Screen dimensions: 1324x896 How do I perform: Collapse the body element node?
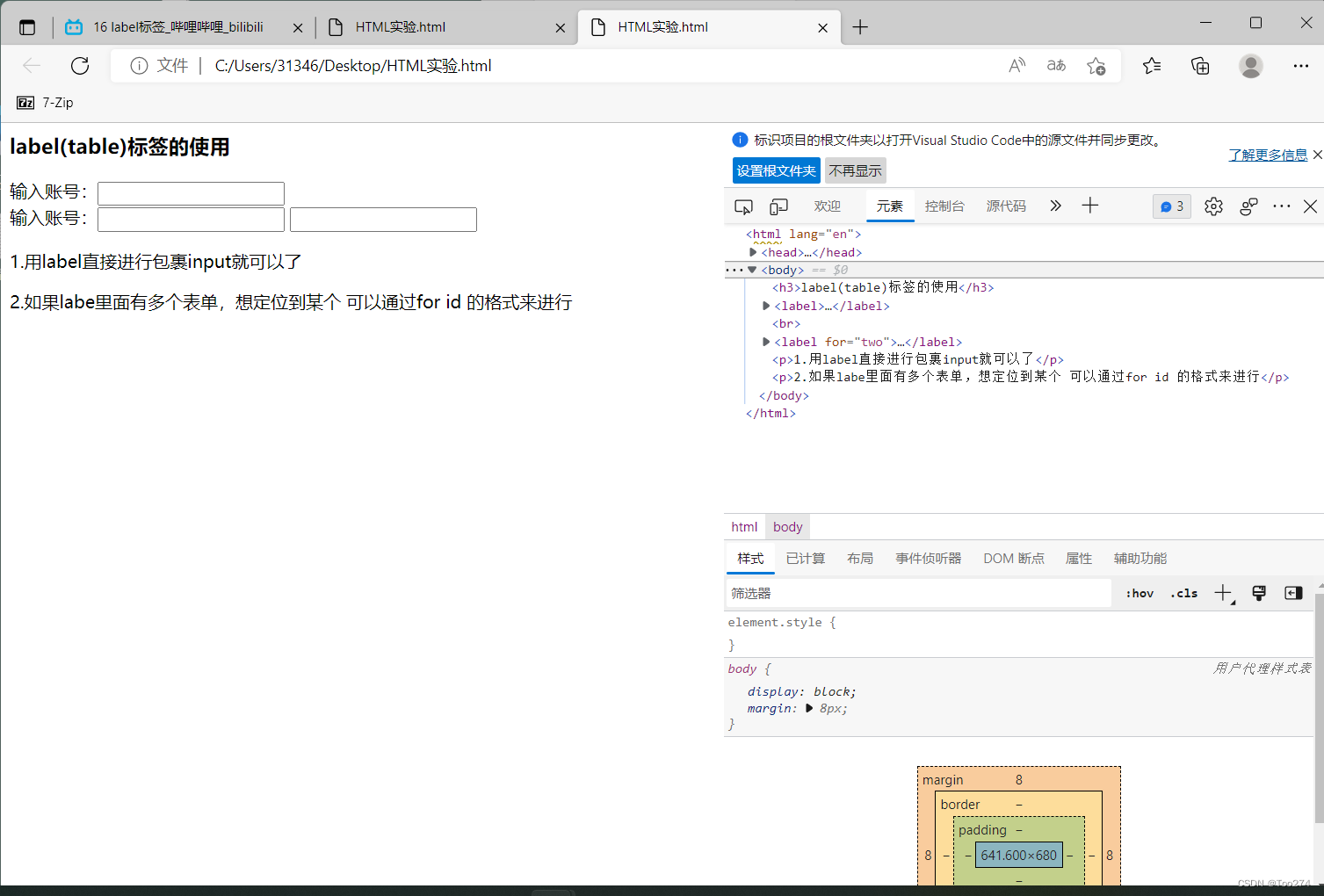752,270
